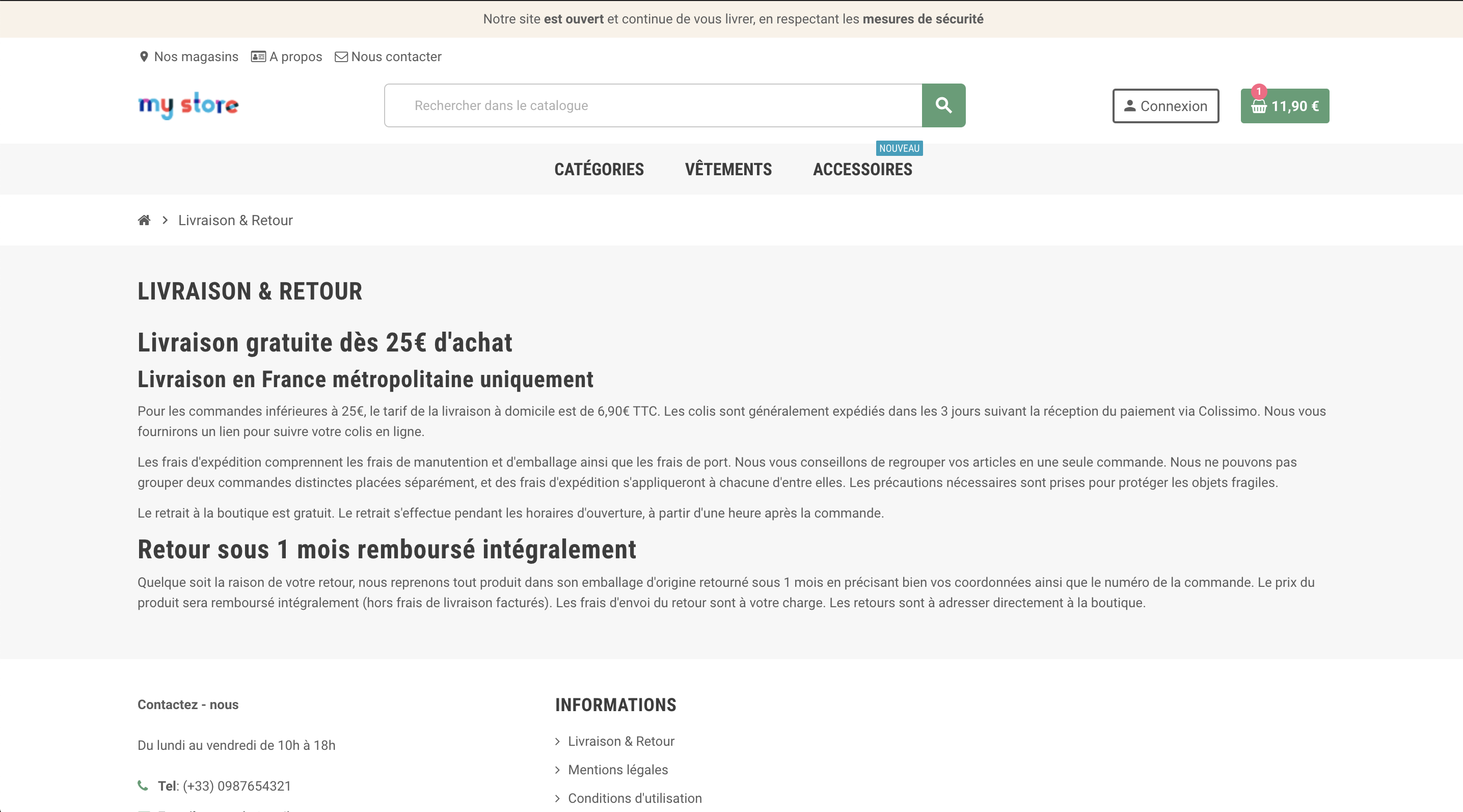The image size is (1463, 812).
Task: Click paragraph starting Pour les commandes inférieures
Action: 731,421
